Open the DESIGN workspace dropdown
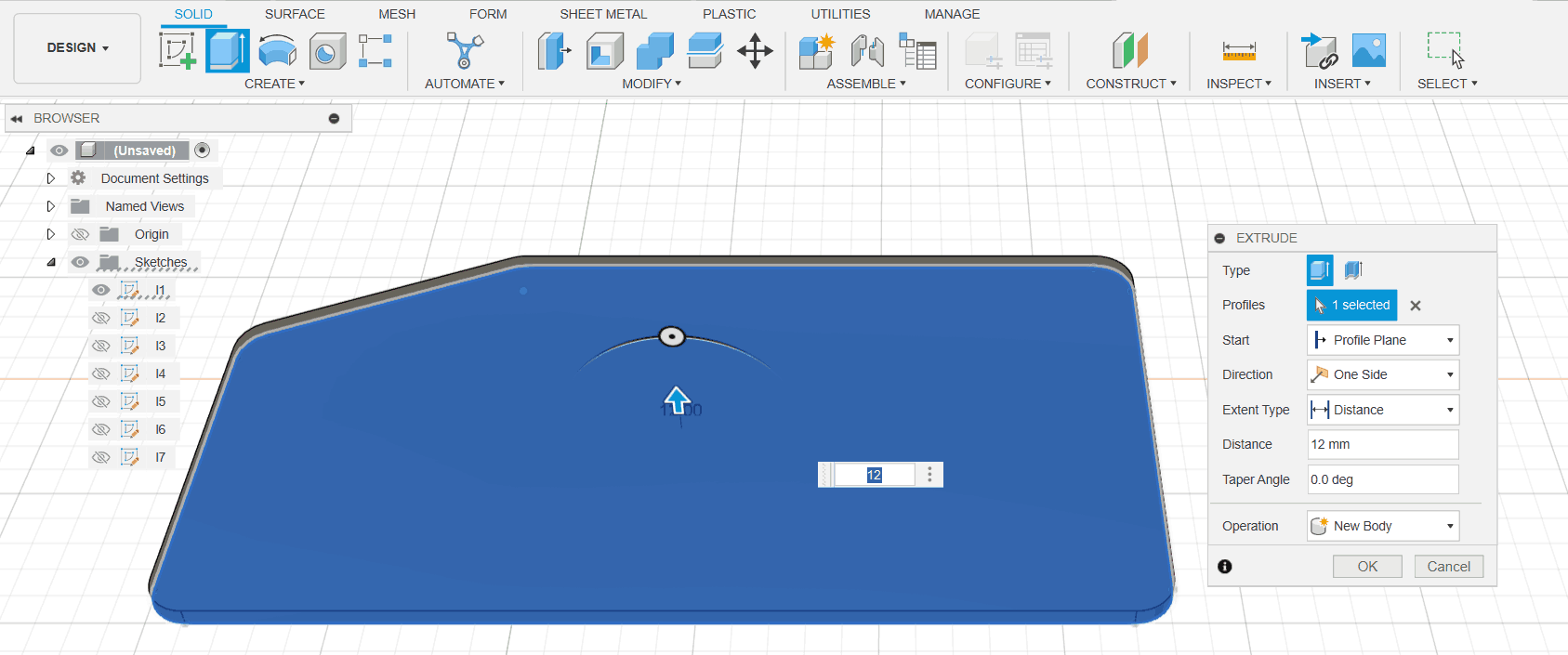This screenshot has width=1568, height=655. coord(77,48)
